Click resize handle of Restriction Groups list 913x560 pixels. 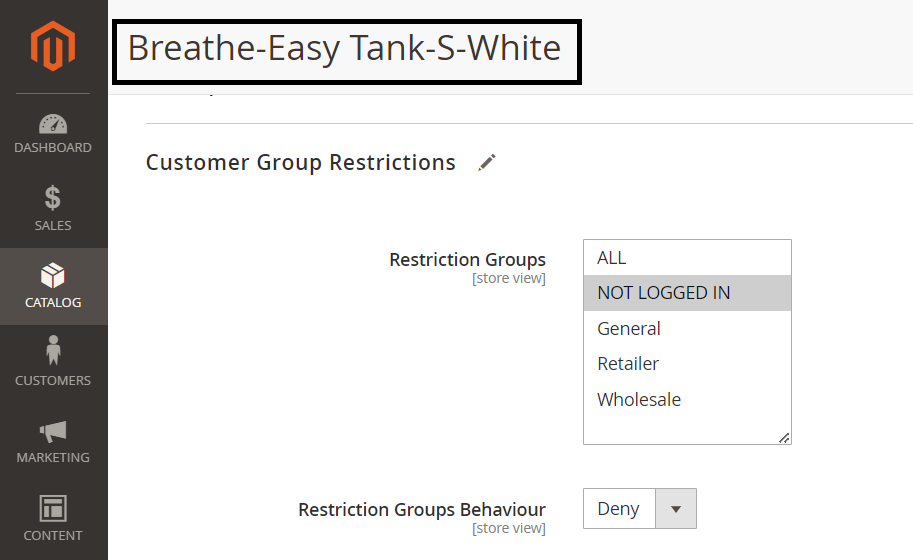784,437
